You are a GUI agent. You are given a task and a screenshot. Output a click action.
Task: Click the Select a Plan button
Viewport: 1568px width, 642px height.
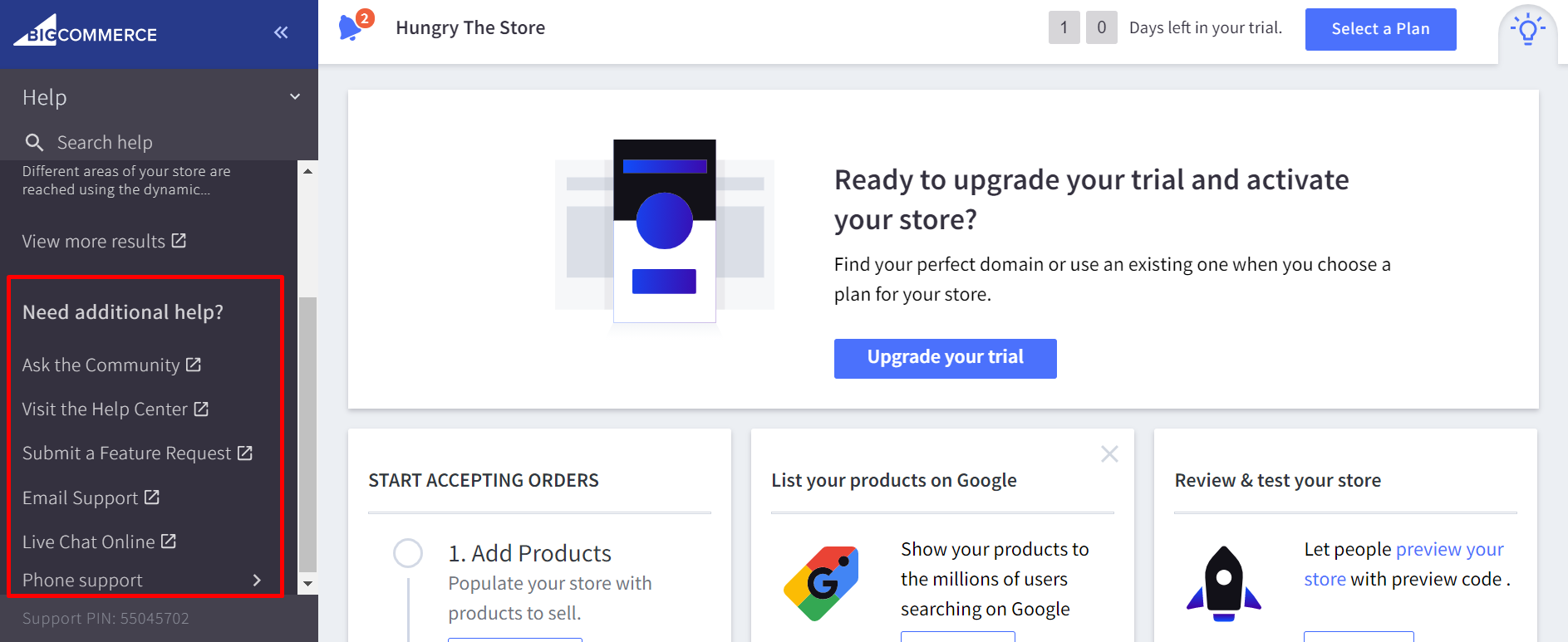1380,29
